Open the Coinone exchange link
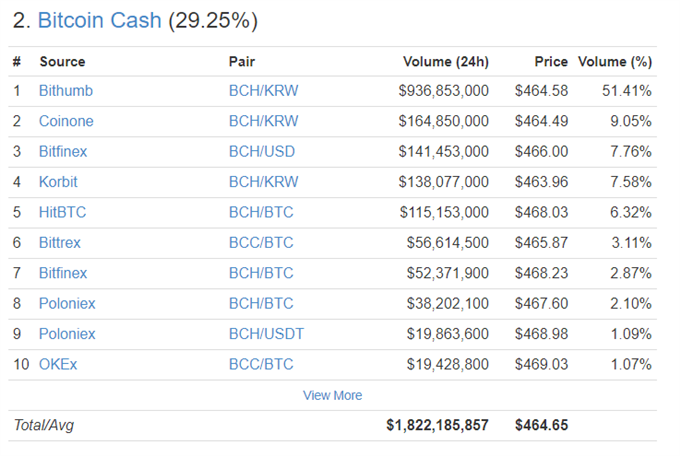Viewport: 680px width, 456px height. 66,121
